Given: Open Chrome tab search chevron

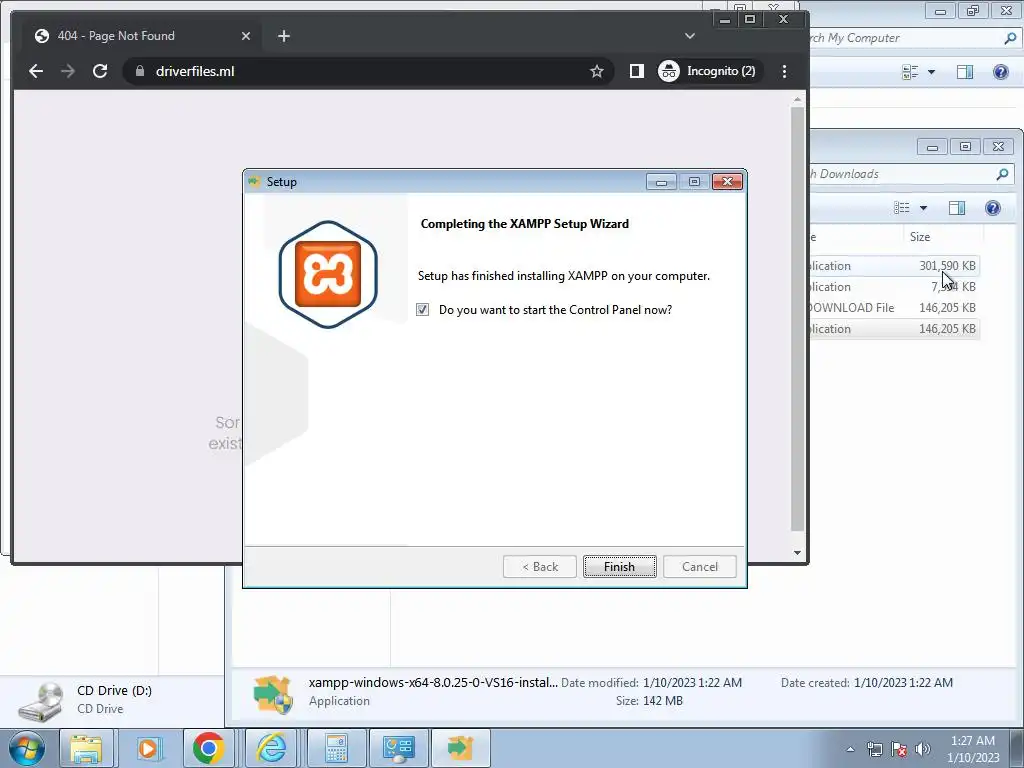Looking at the screenshot, I should point(690,36).
